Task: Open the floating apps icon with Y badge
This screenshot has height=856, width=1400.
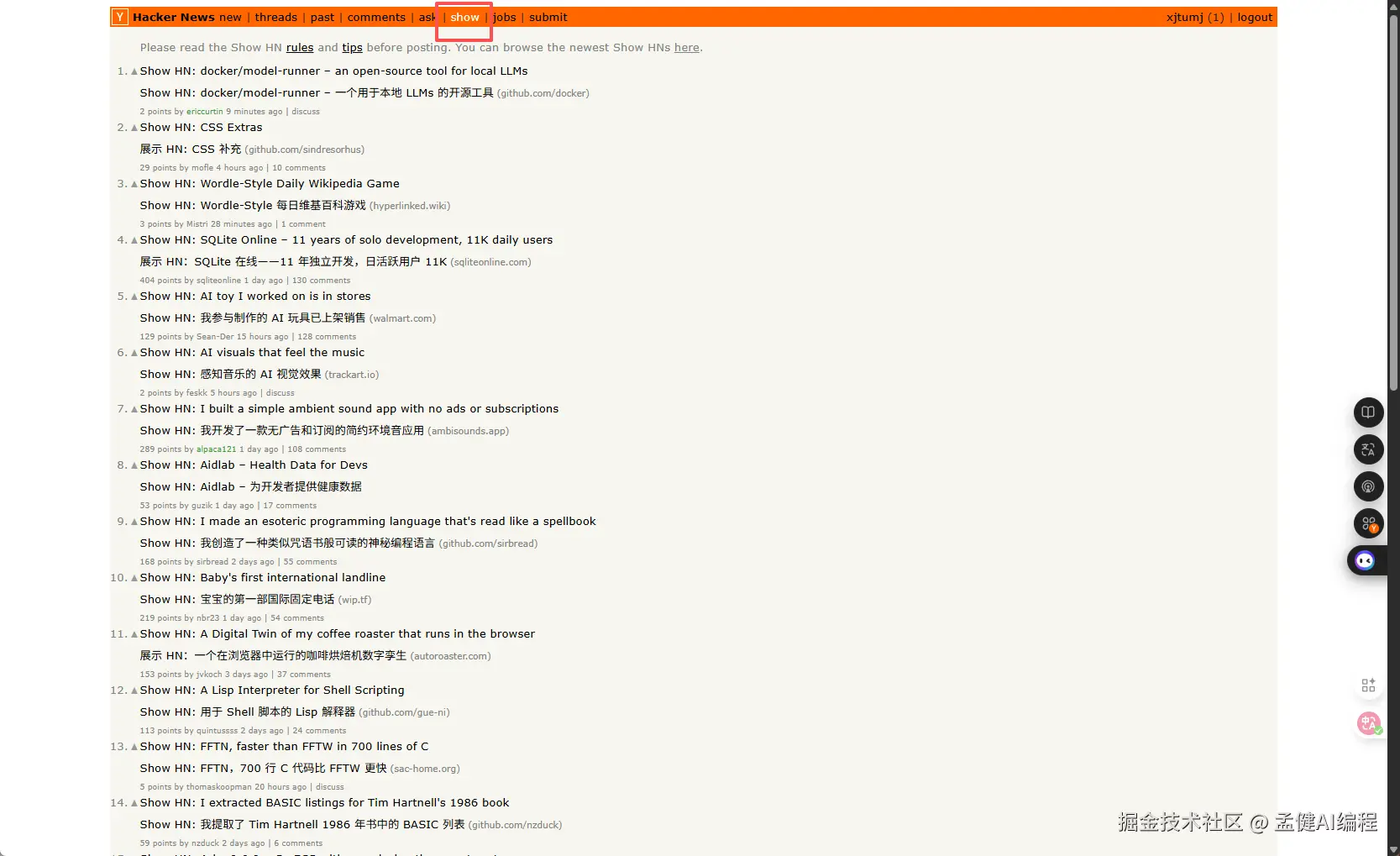Action: point(1368,523)
